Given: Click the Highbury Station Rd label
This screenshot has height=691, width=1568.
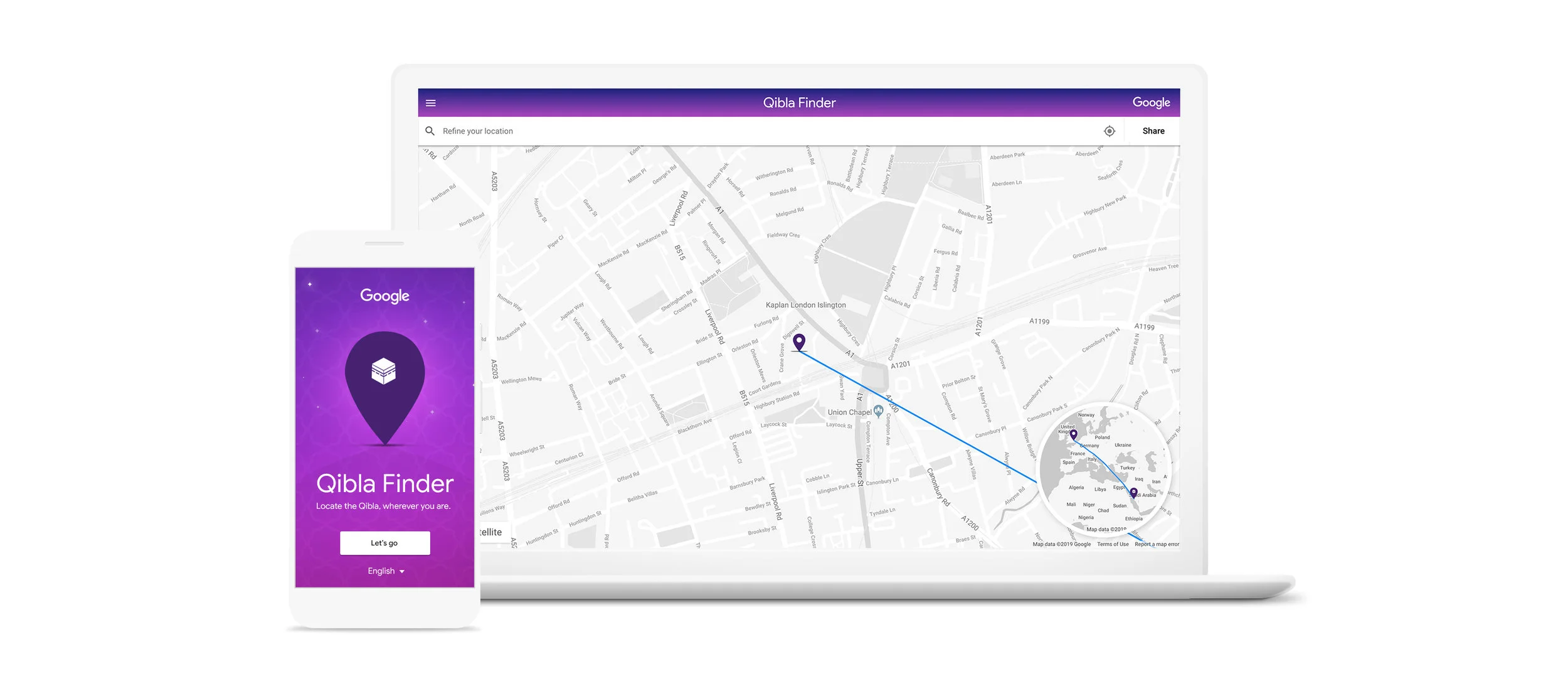Looking at the screenshot, I should [776, 400].
